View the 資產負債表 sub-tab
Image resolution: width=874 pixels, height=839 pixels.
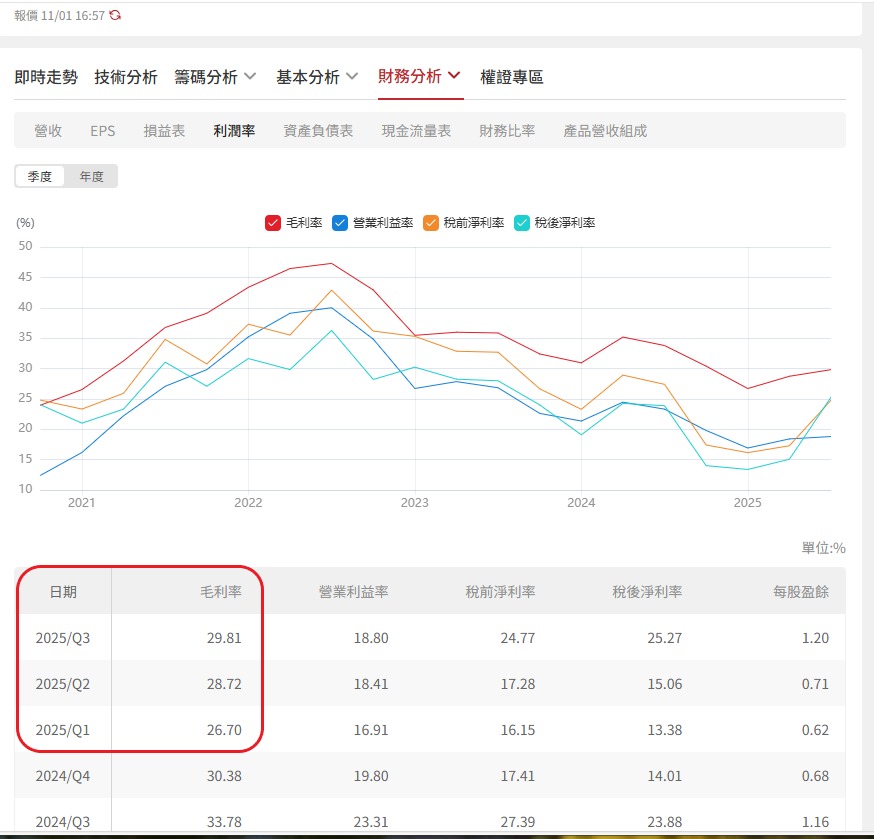pyautogui.click(x=318, y=131)
